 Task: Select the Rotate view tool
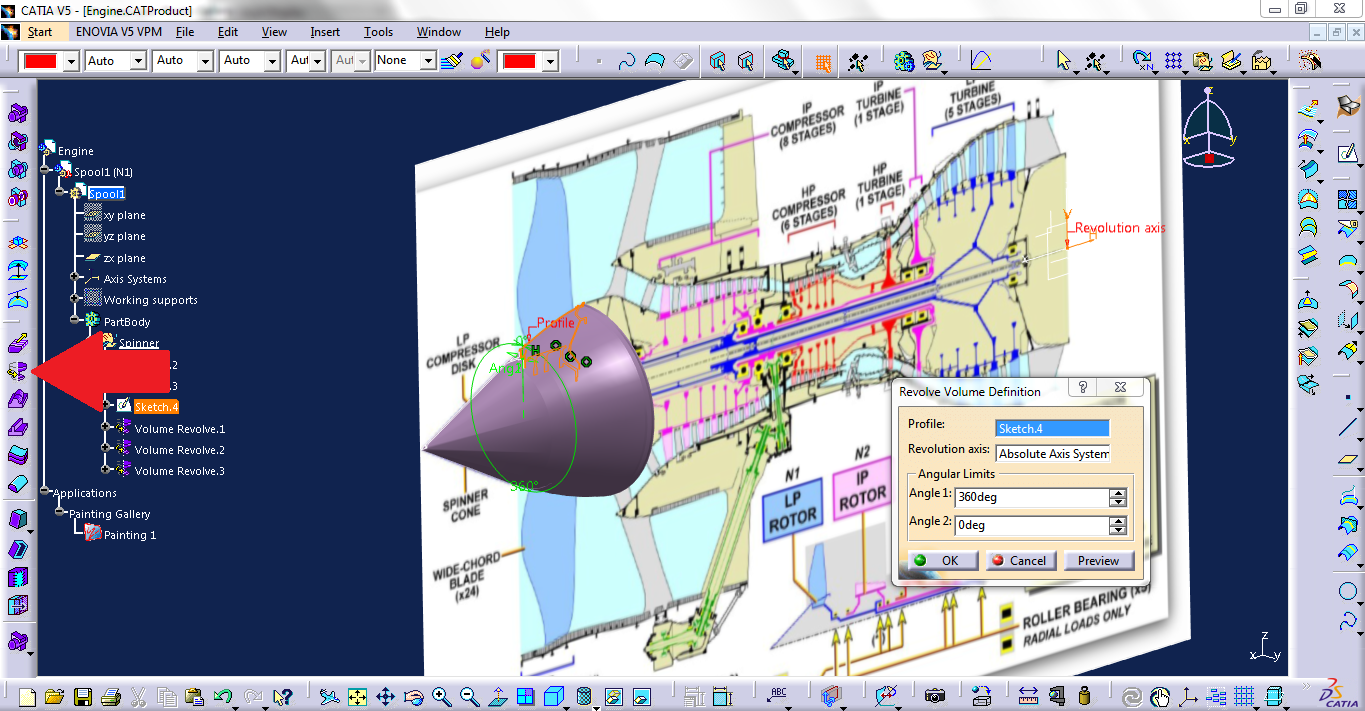(413, 696)
